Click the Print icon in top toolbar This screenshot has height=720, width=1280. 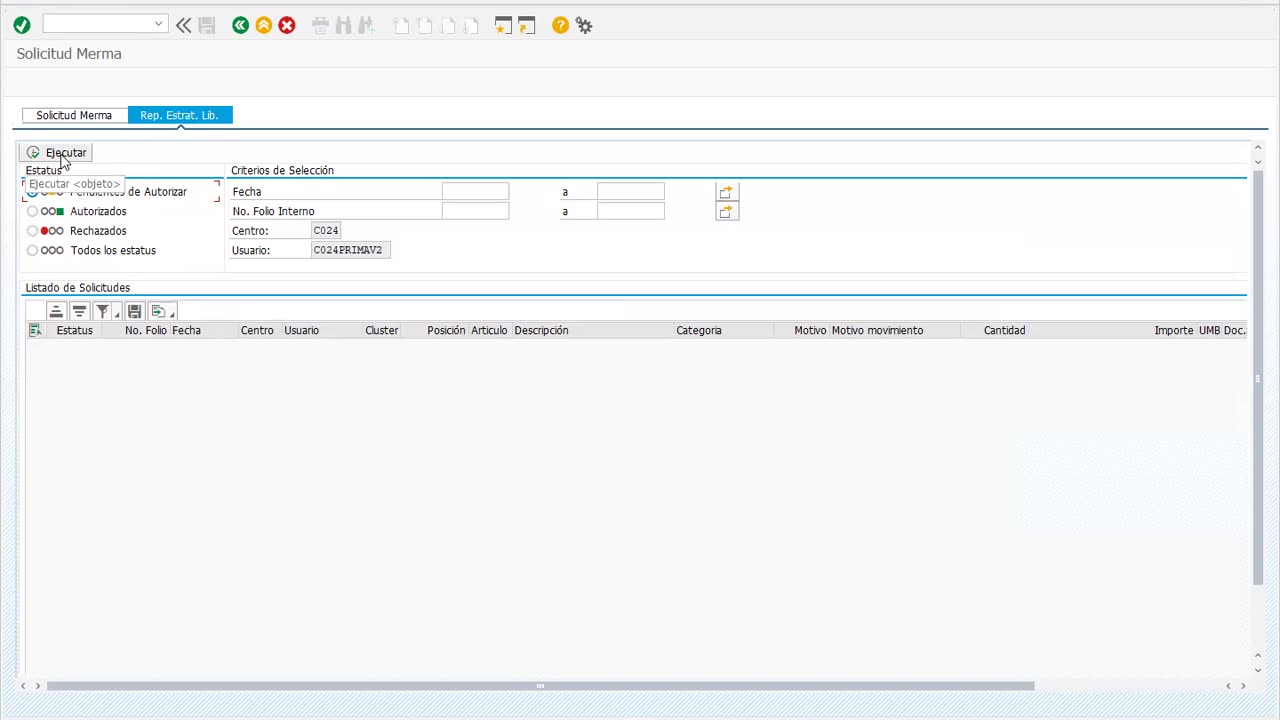point(321,25)
